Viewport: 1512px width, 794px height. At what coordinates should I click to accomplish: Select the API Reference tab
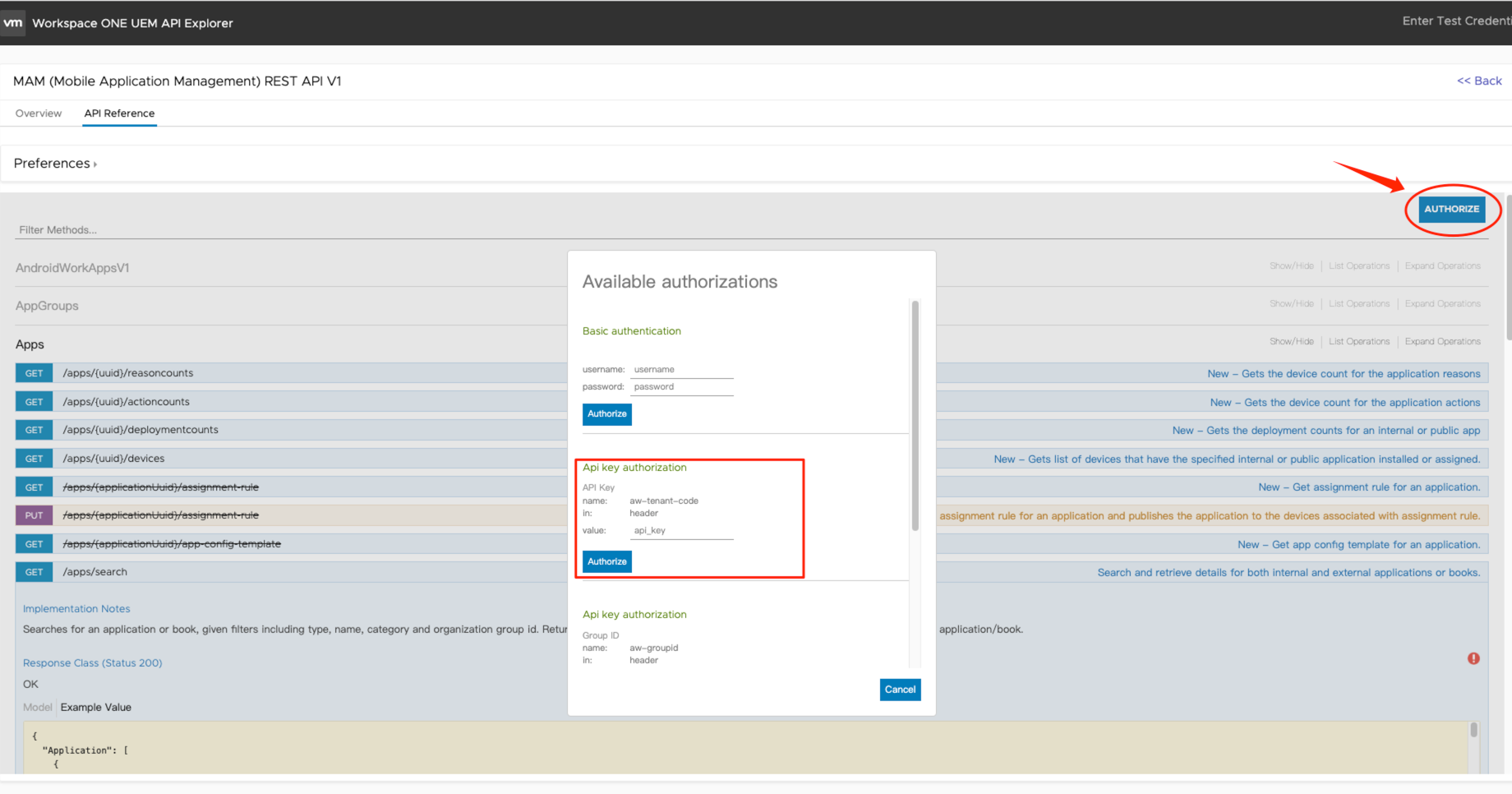click(x=119, y=113)
